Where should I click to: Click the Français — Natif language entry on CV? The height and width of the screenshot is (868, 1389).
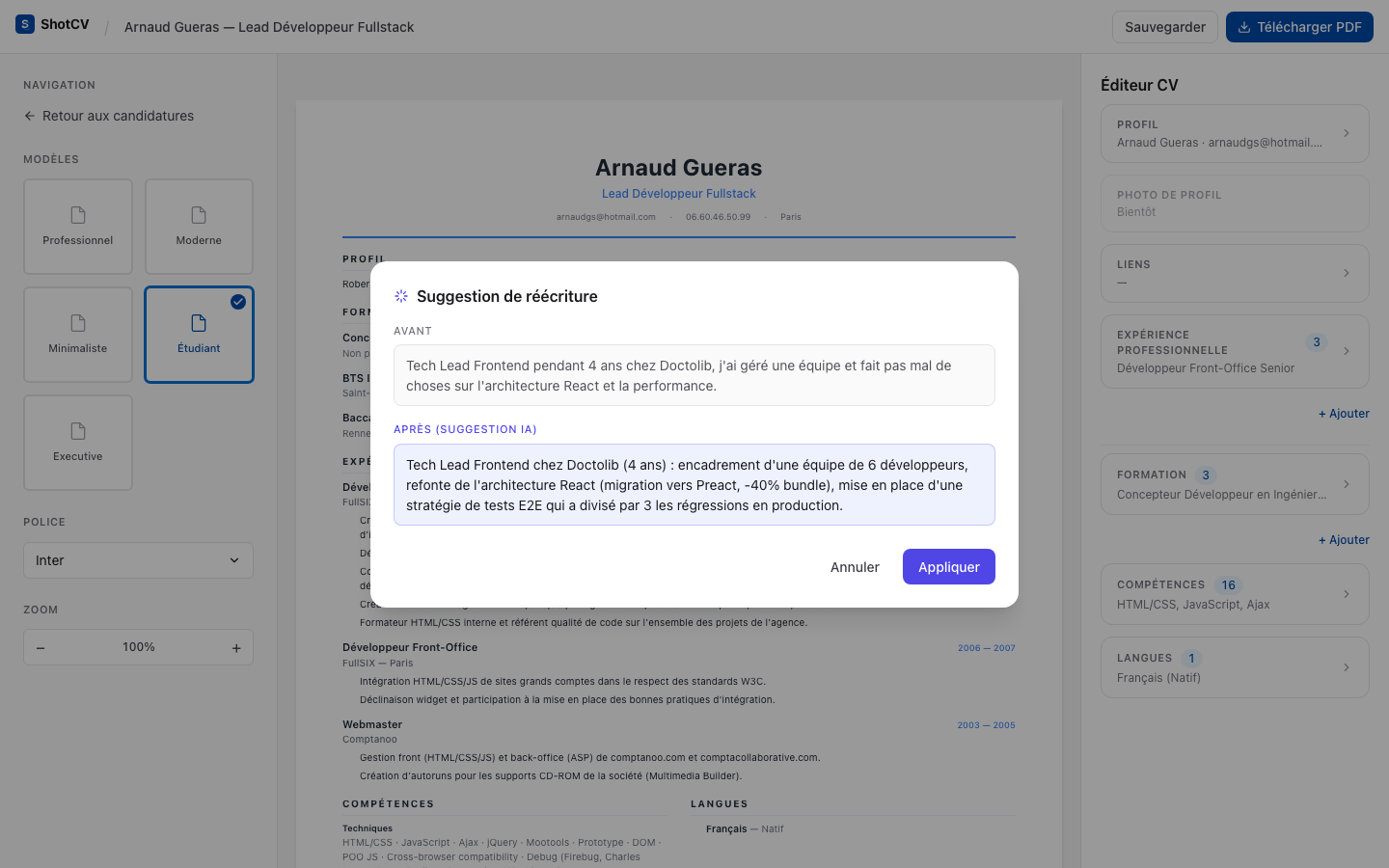(745, 828)
